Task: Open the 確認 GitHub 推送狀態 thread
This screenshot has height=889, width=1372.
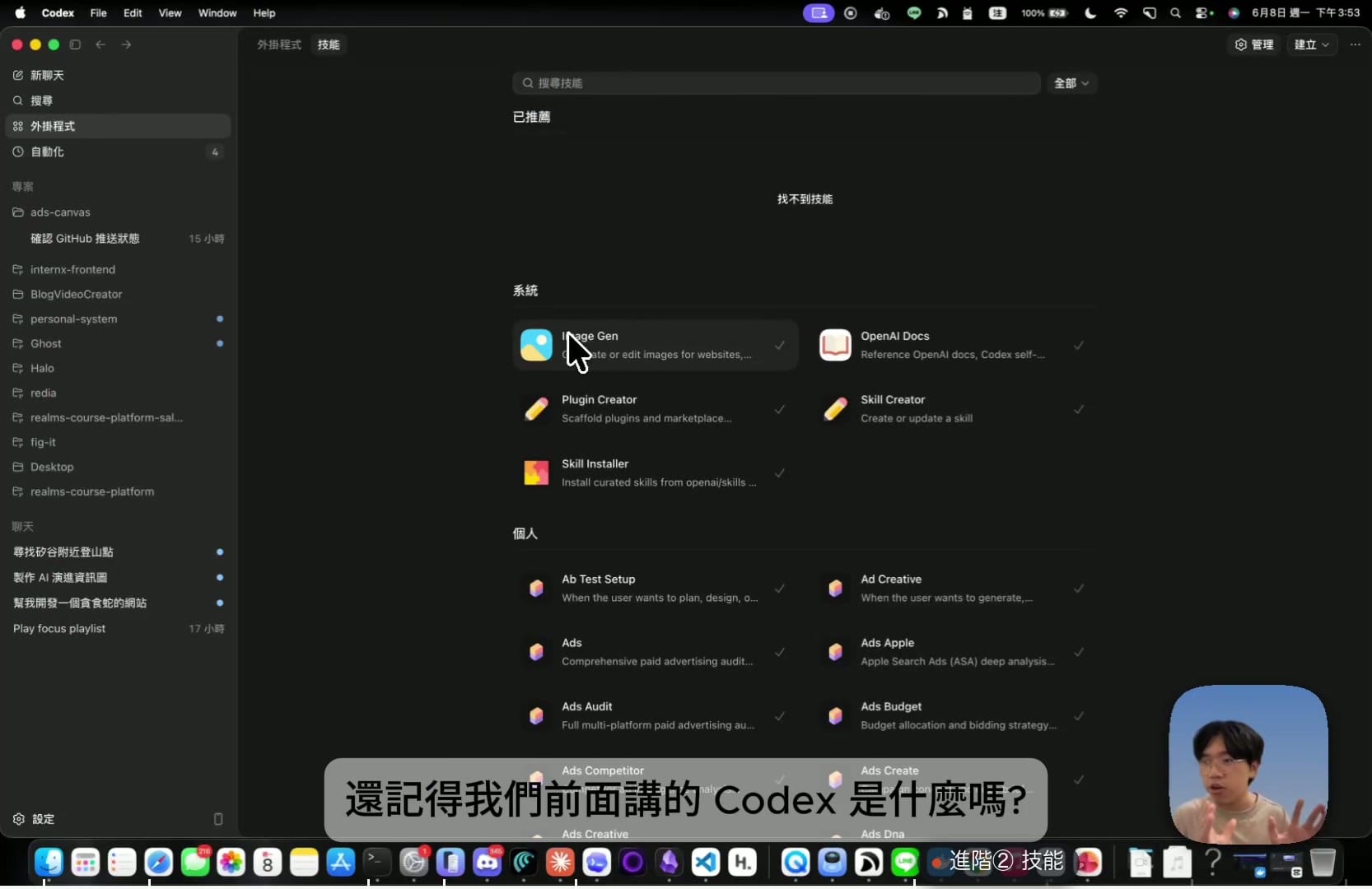Action: click(118, 238)
